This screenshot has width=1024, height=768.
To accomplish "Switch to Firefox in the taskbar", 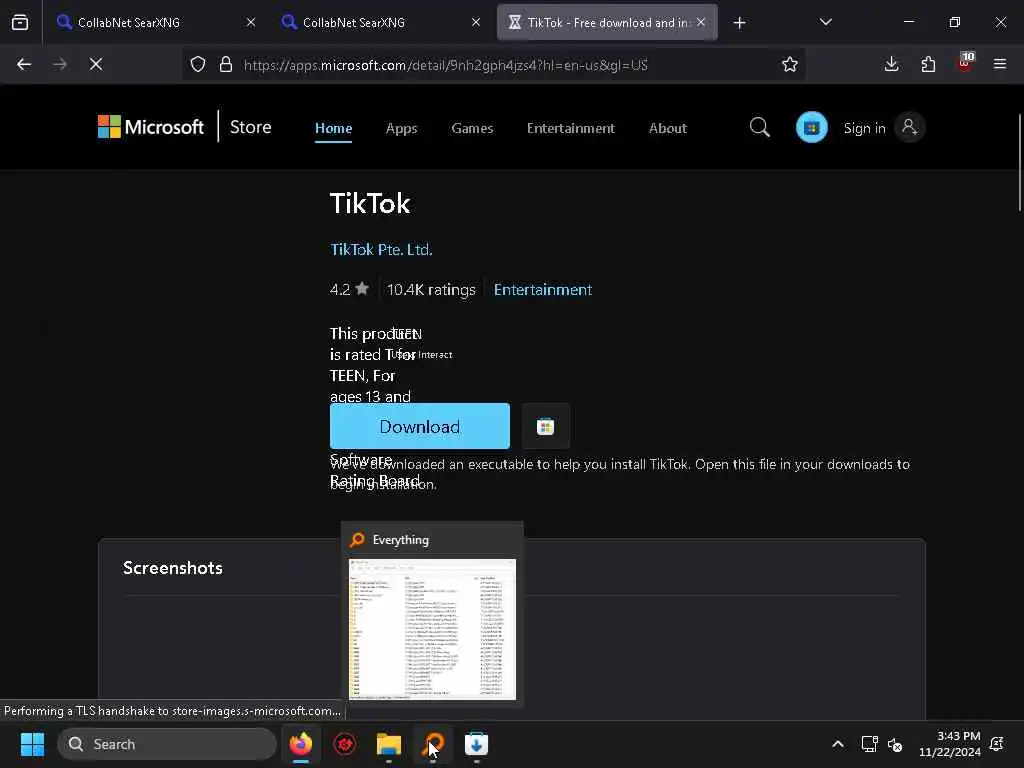I will 301,744.
